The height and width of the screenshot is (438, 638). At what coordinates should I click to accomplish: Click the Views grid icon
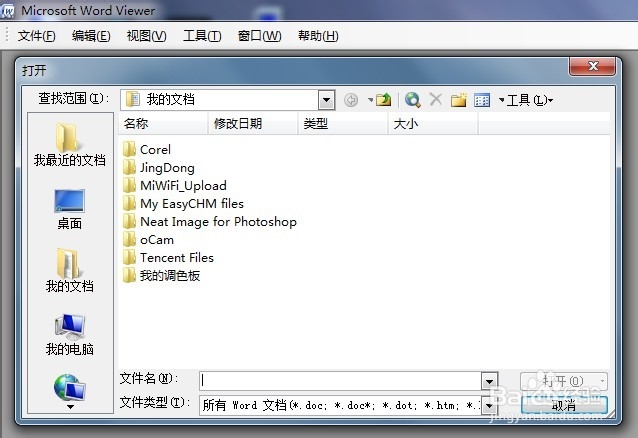[x=482, y=100]
